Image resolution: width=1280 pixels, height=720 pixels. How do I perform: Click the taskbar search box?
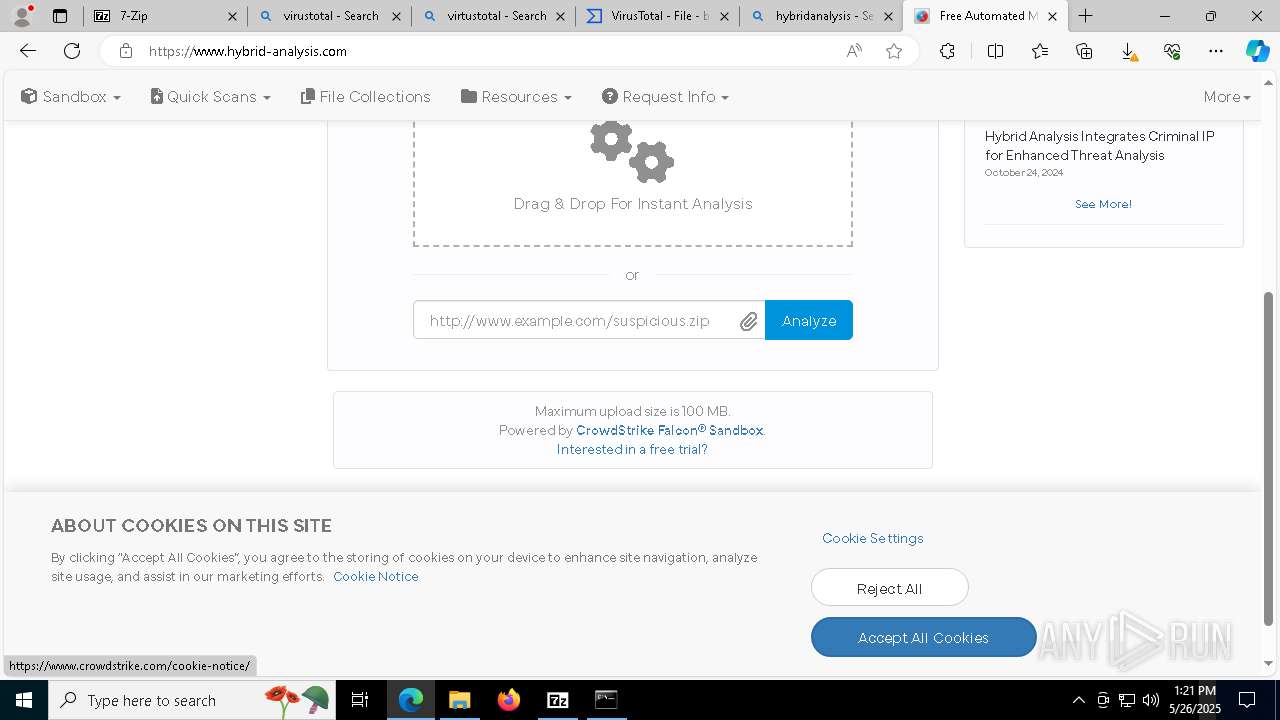coord(192,700)
